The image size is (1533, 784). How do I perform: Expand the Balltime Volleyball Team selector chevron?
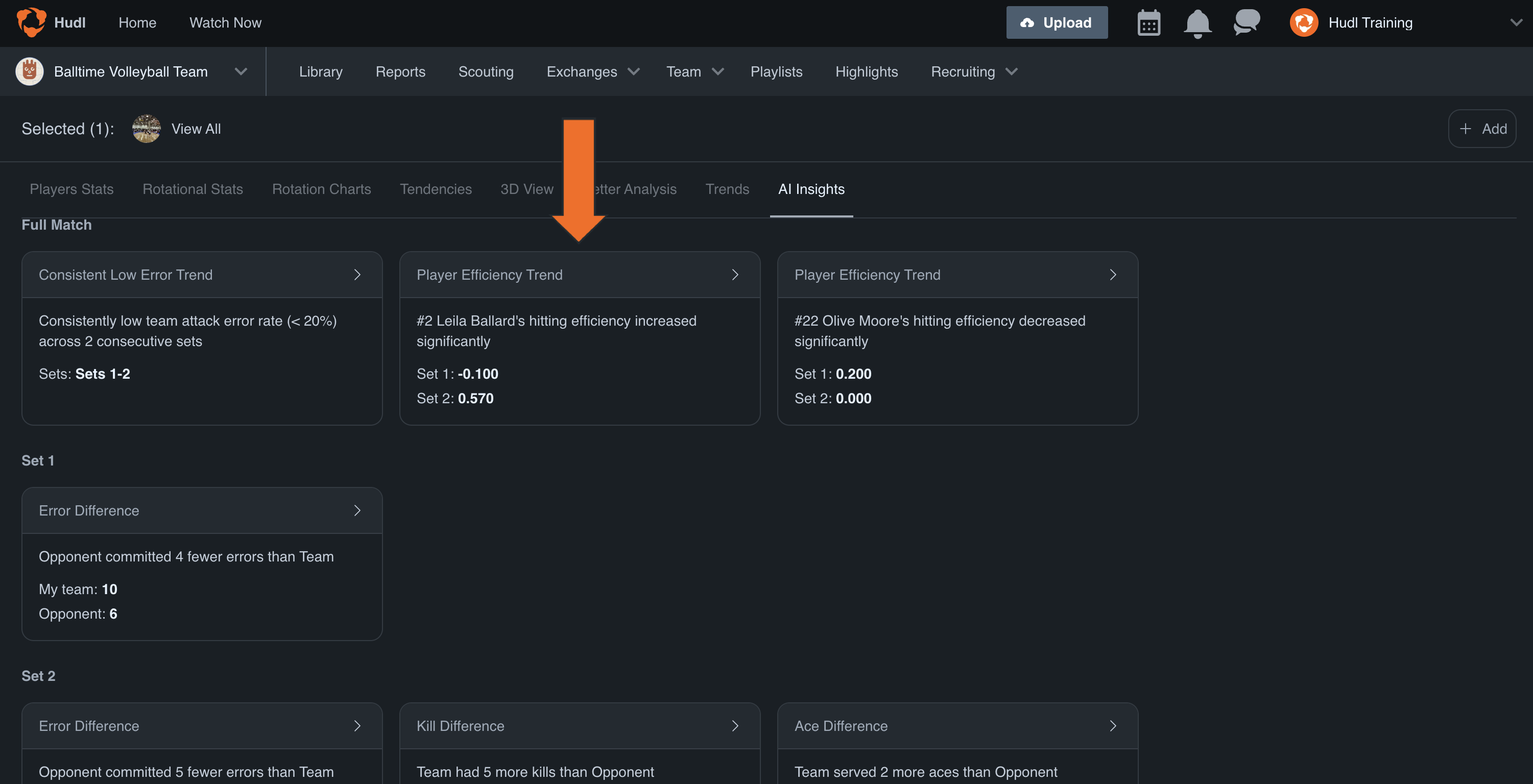(241, 71)
